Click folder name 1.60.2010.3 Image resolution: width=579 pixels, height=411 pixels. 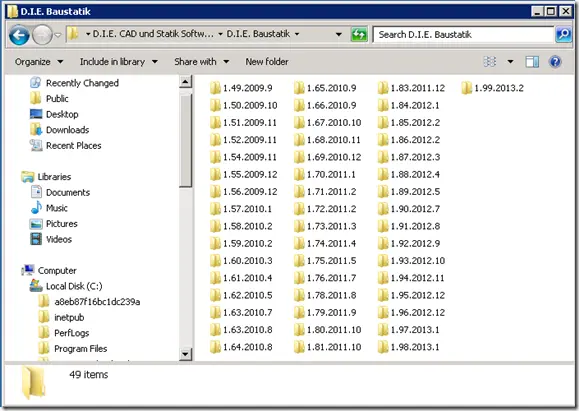click(x=247, y=261)
